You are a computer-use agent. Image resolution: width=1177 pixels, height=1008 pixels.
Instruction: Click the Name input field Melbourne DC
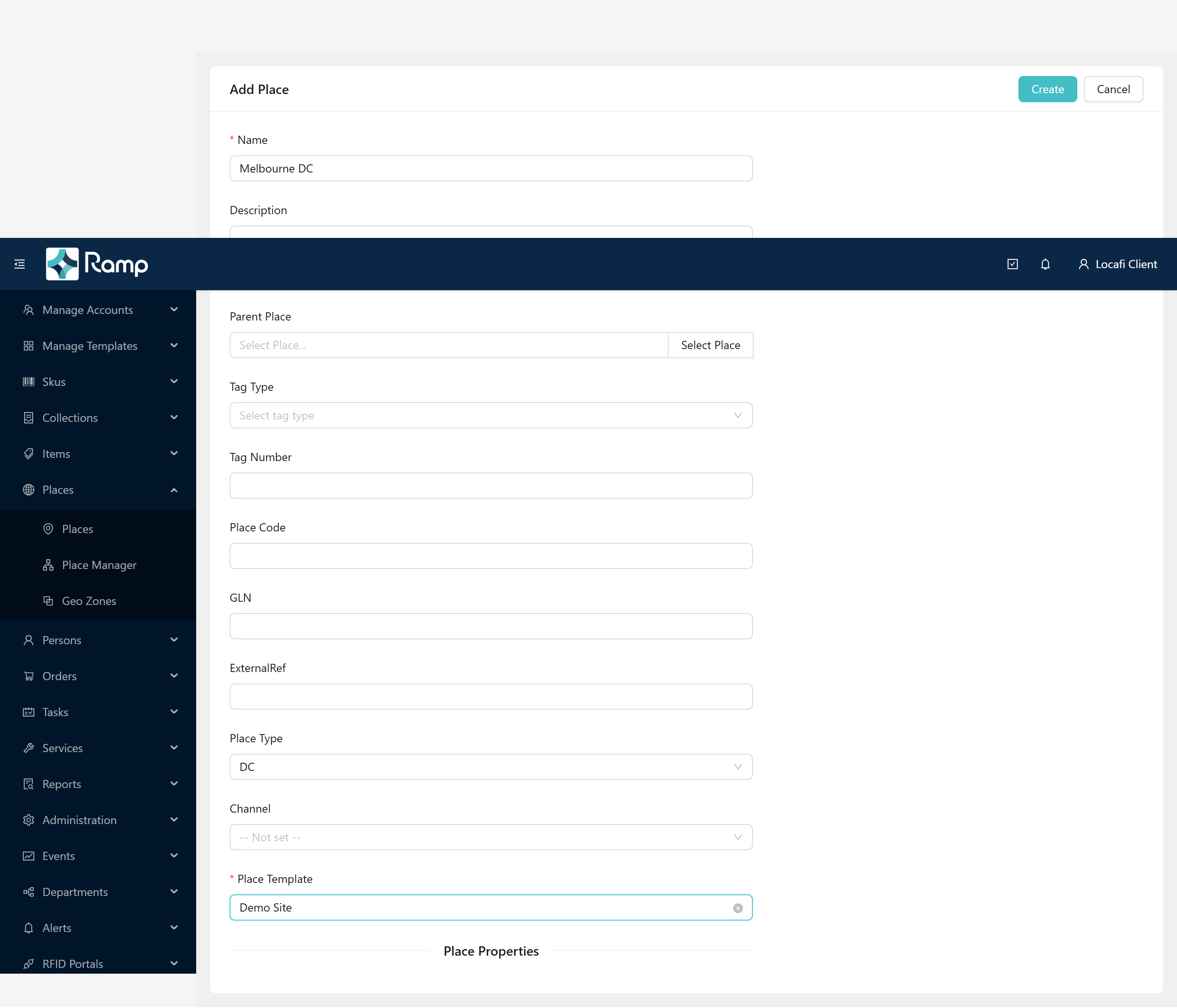coord(491,169)
